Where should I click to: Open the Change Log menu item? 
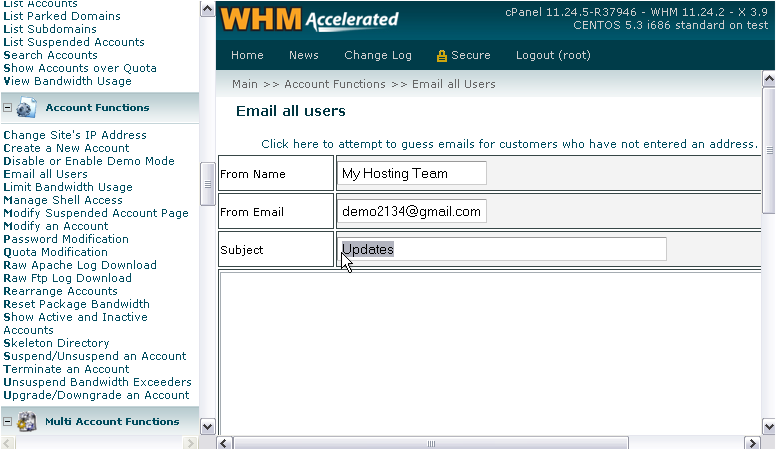(x=378, y=55)
